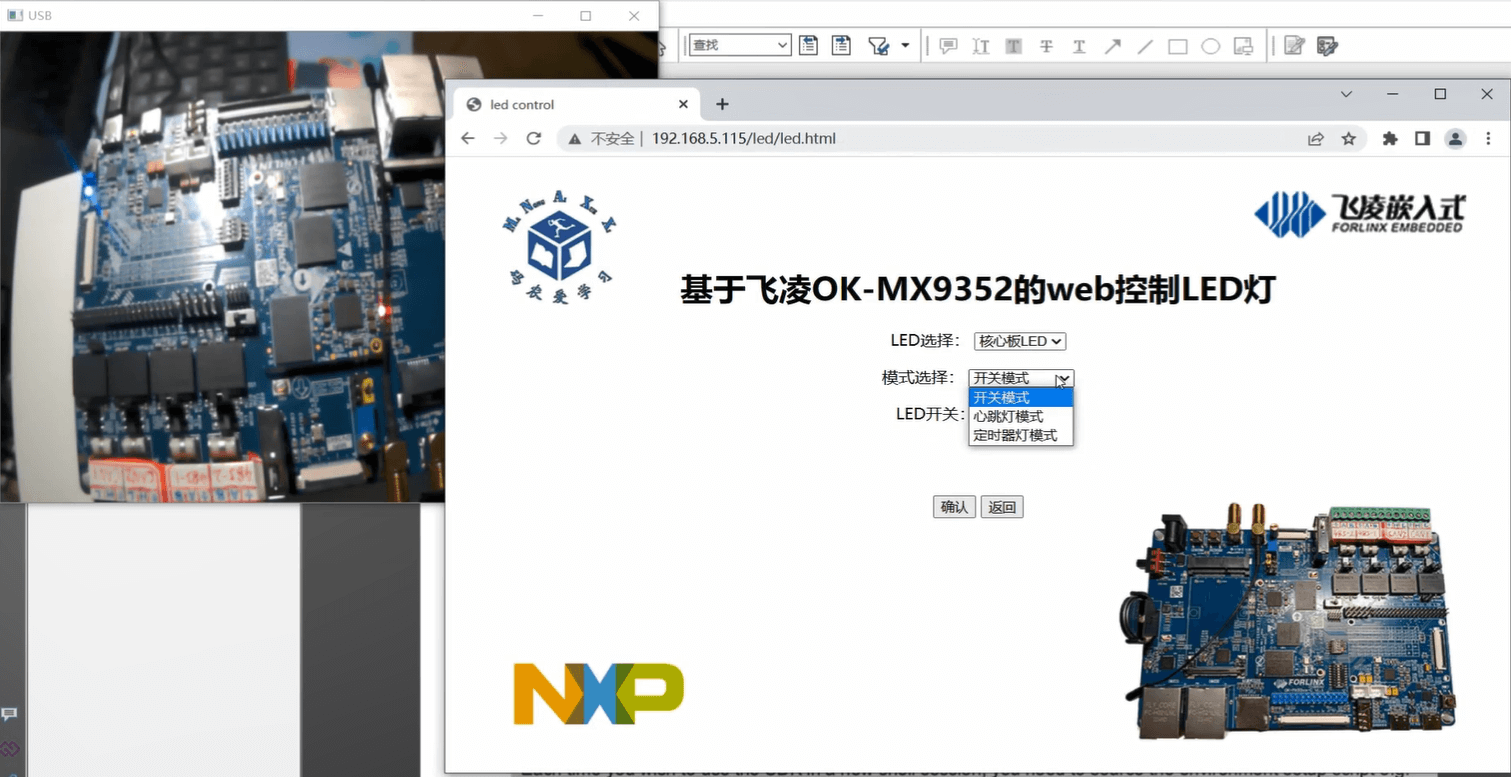
Task: Open the 查找 search dropdown in PDF toolbar
Action: [739, 45]
